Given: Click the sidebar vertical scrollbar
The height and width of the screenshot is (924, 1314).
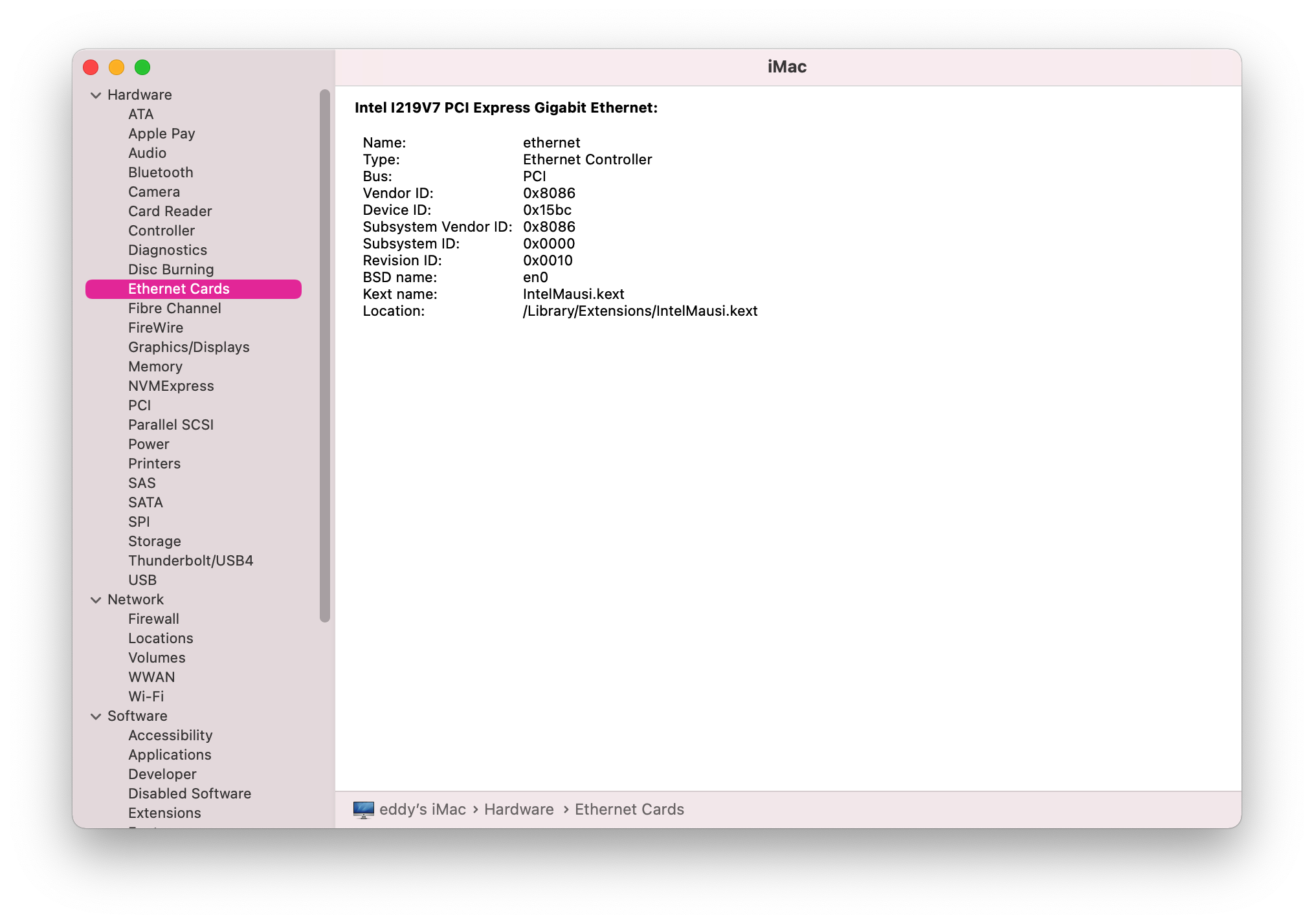Looking at the screenshot, I should click(325, 356).
